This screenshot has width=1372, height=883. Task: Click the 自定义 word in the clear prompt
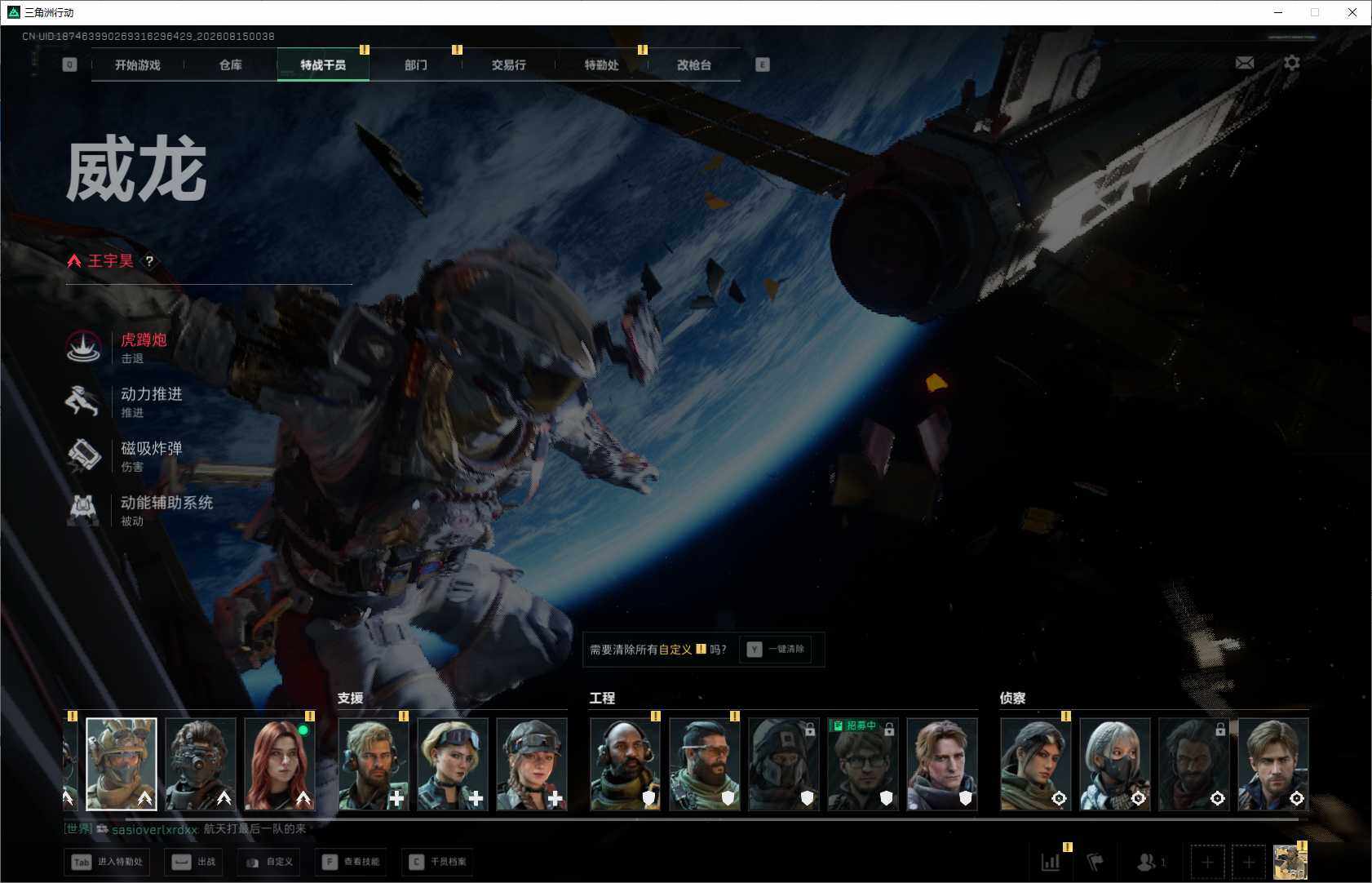[675, 650]
